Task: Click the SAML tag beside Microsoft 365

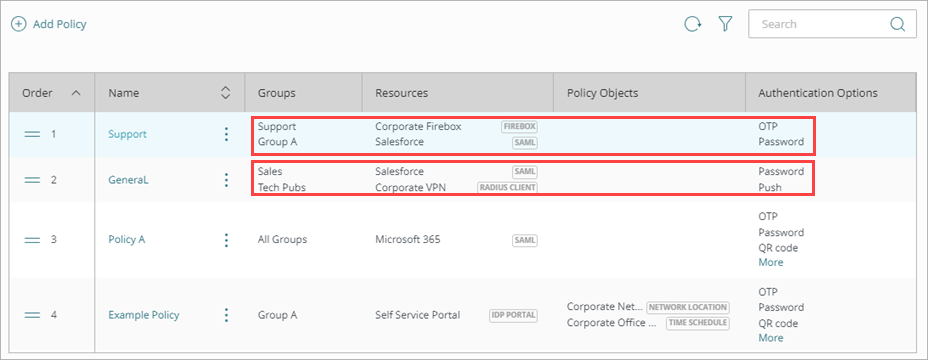Action: 525,240
